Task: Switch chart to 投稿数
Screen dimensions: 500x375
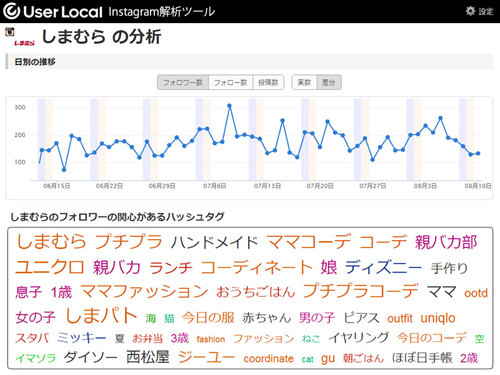Action: point(268,82)
